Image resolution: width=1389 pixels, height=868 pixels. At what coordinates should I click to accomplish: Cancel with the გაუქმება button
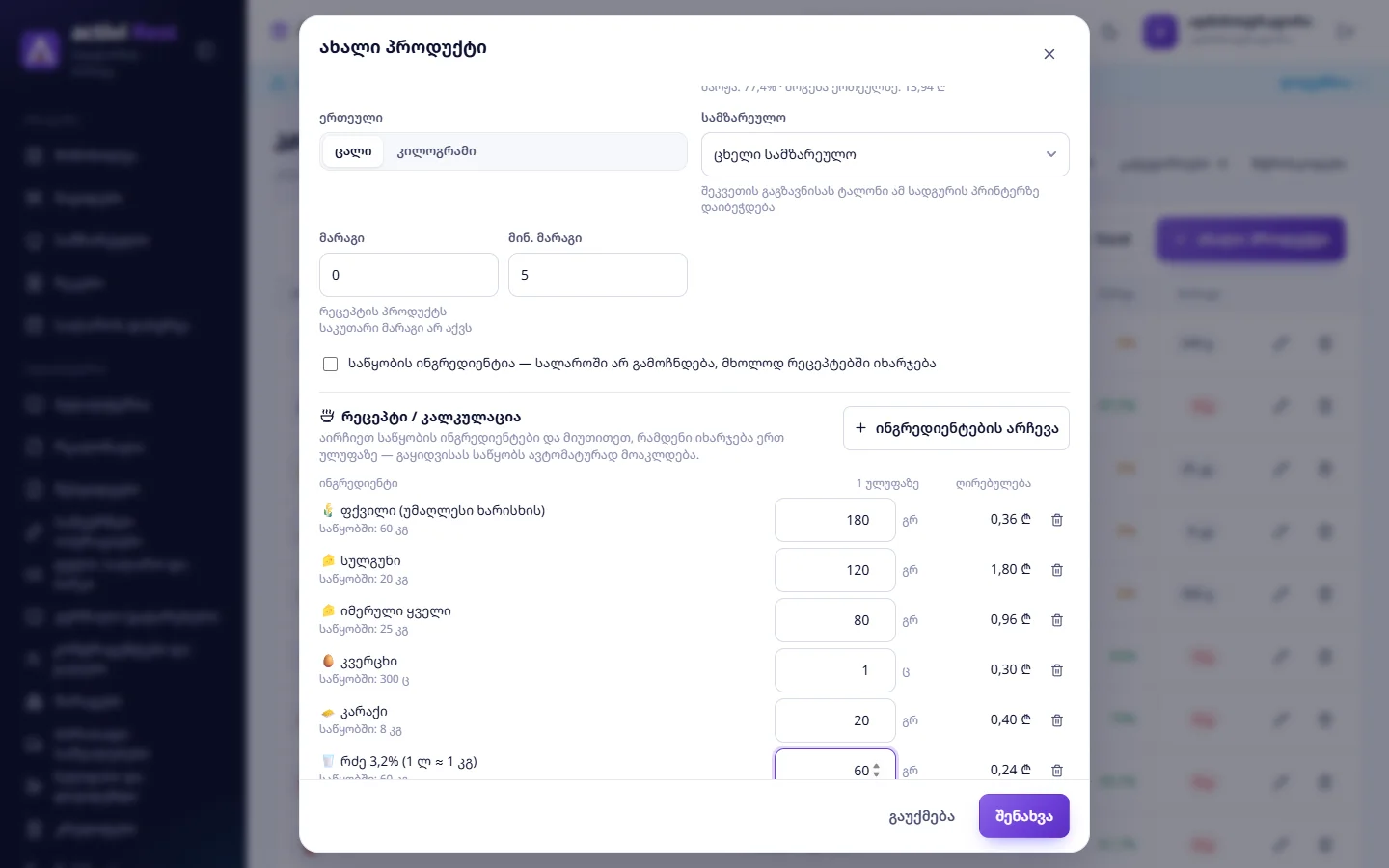click(x=921, y=816)
